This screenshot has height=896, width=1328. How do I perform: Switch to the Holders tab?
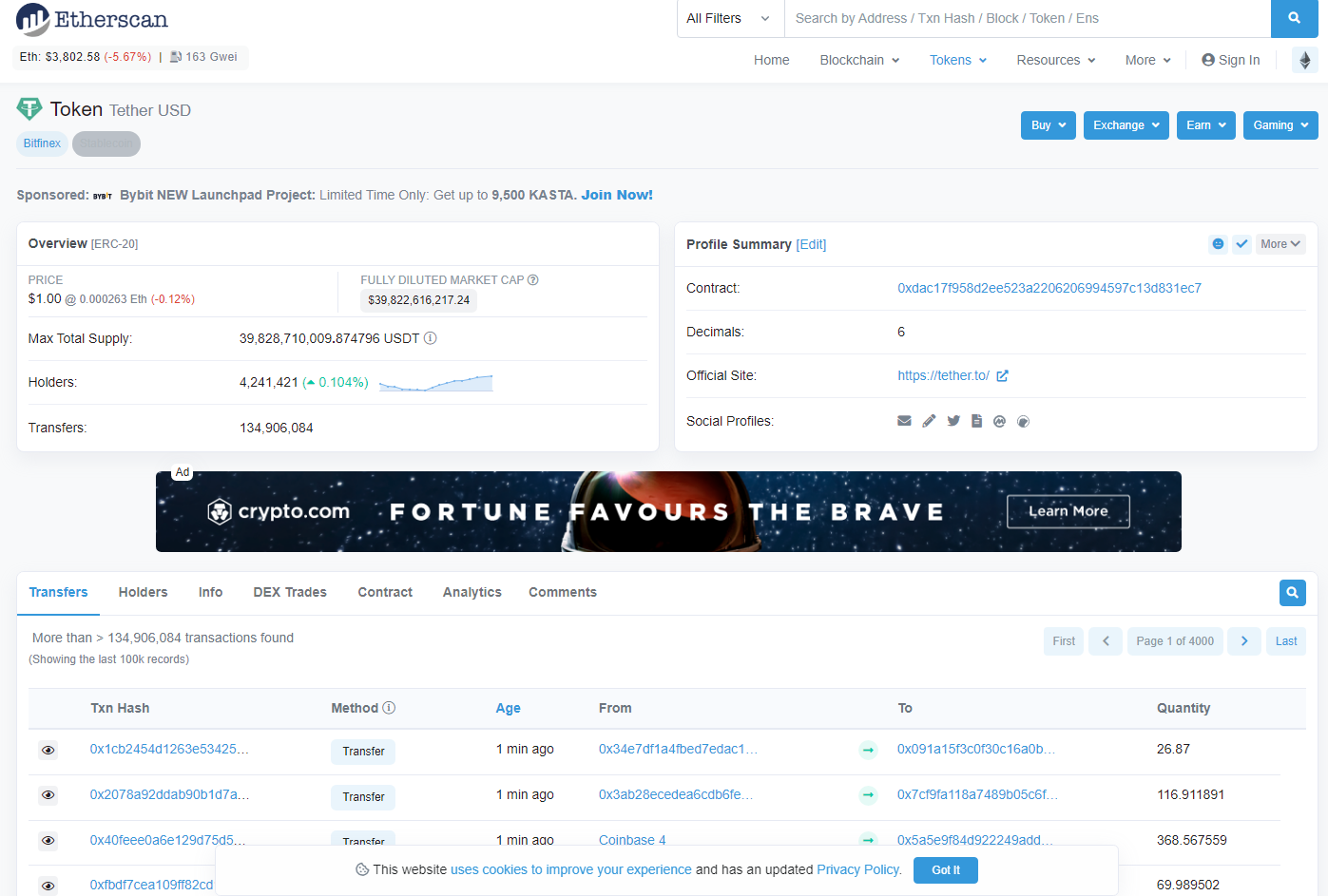pyautogui.click(x=143, y=592)
